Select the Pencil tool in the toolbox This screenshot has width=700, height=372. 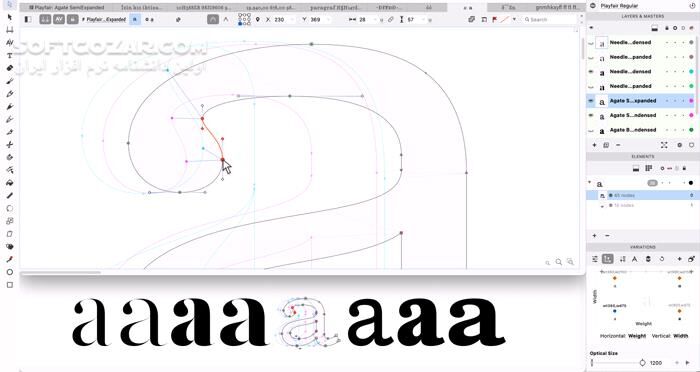pyautogui.click(x=10, y=94)
